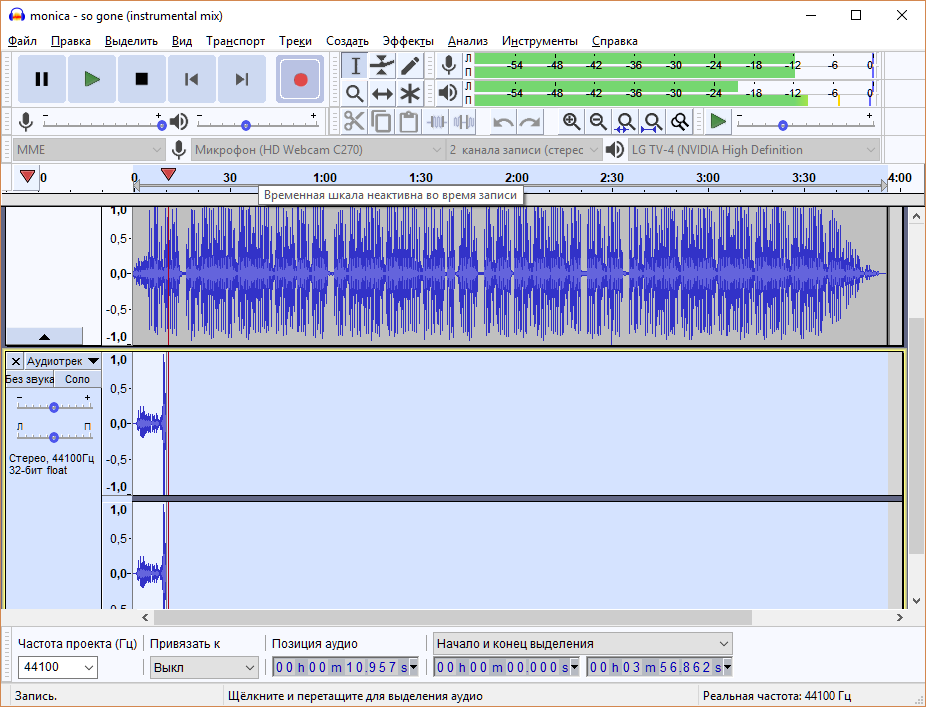
Task: Click the Cut scissors icon
Action: click(354, 122)
